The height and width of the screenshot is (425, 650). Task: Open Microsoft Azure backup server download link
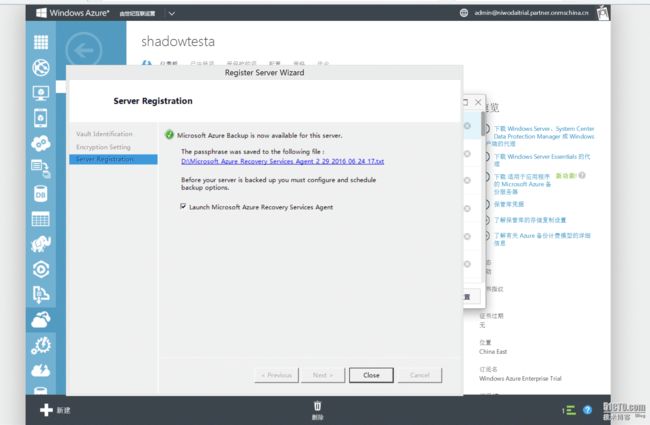[521, 184]
